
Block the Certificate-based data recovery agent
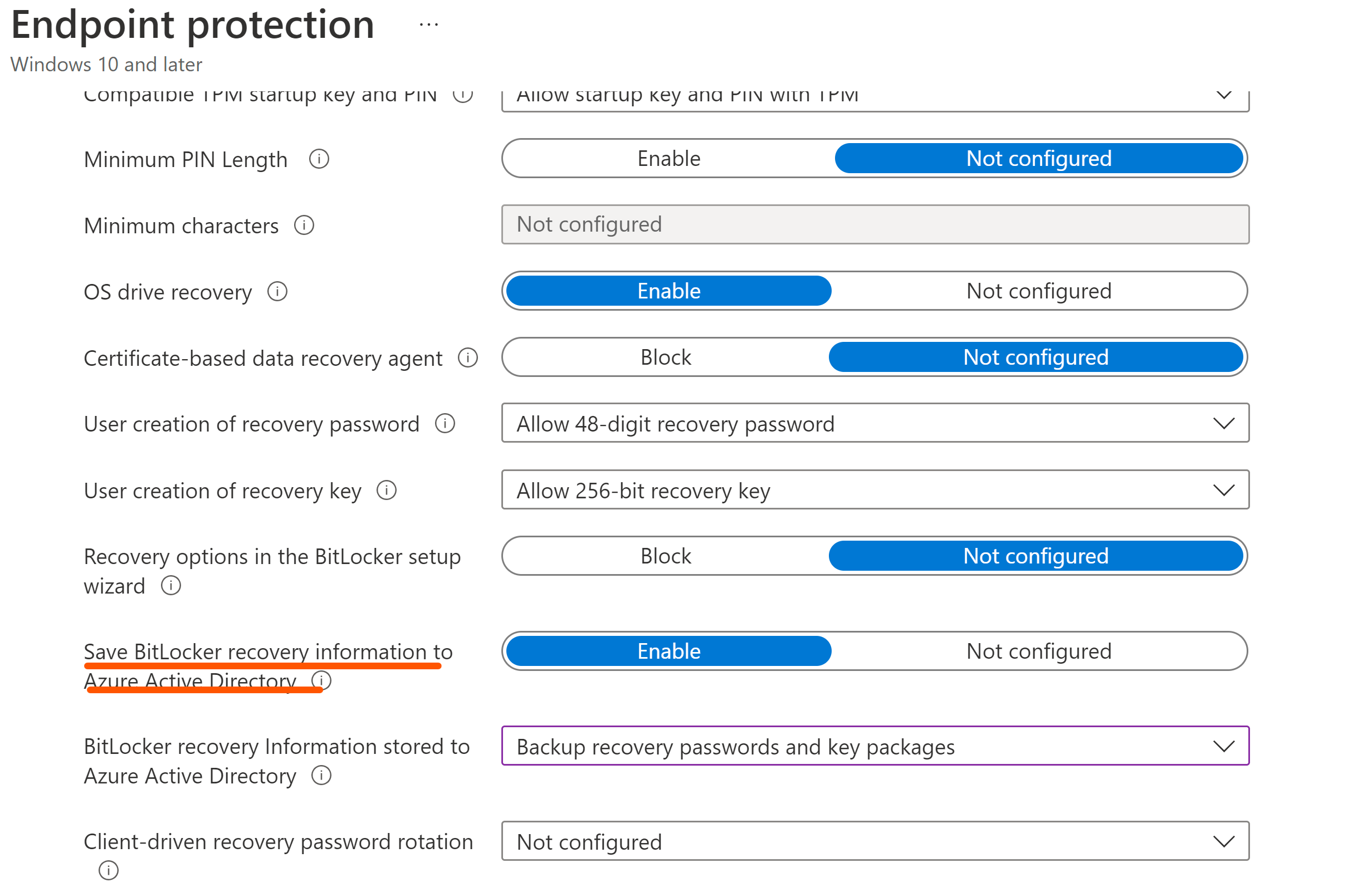point(665,357)
